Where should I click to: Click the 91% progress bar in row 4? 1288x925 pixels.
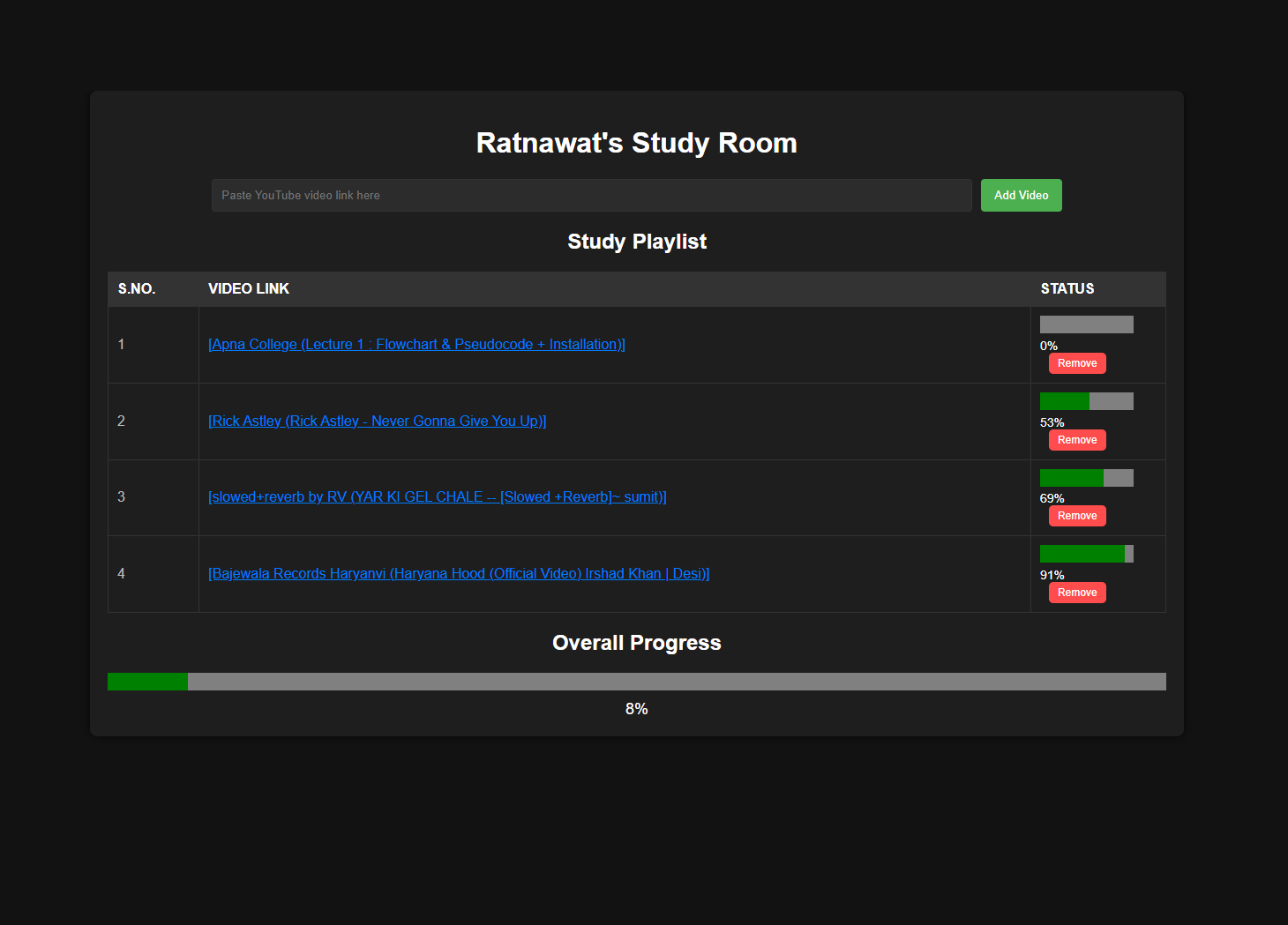click(x=1086, y=554)
